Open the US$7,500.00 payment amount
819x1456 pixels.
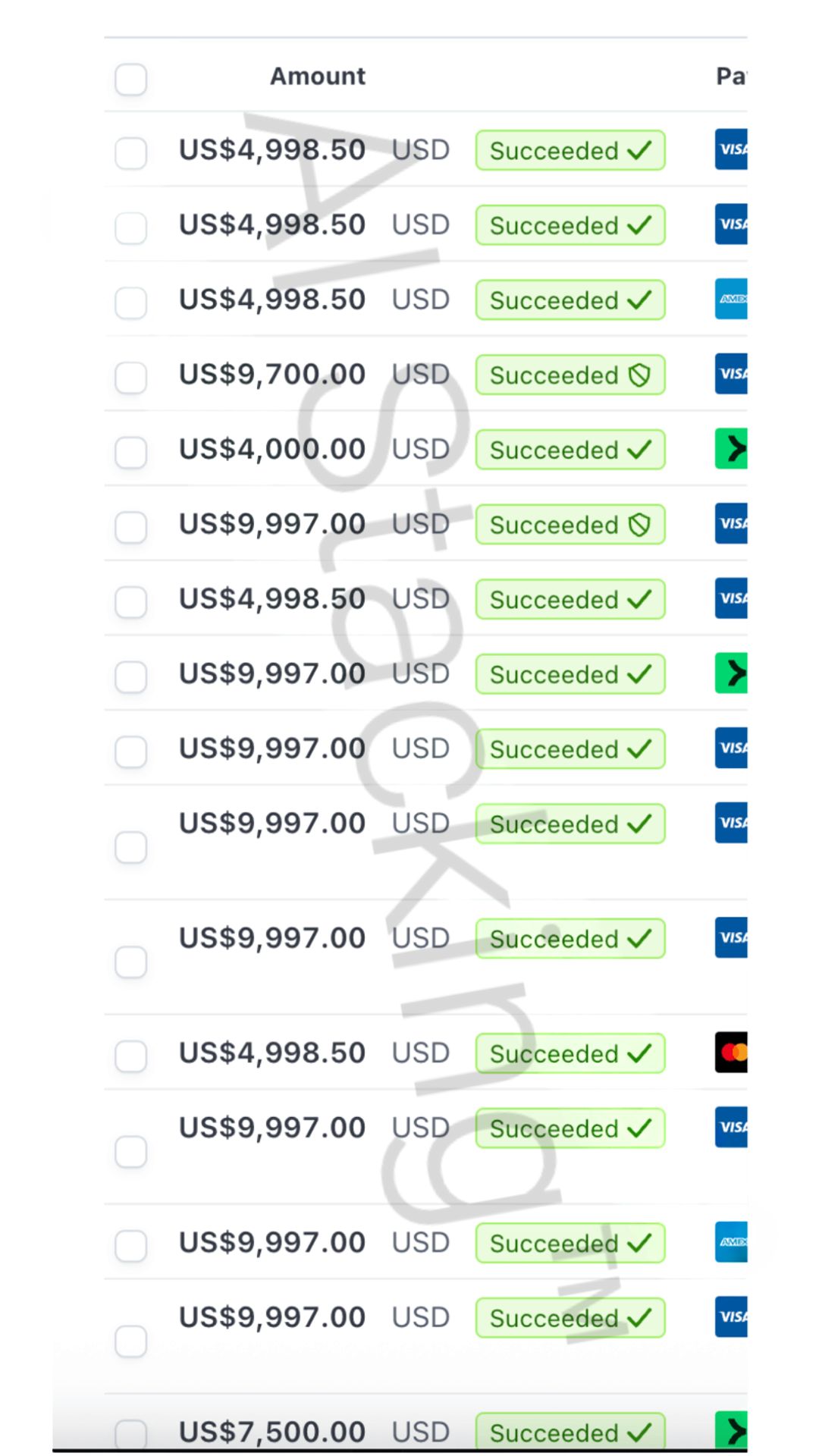point(272,1432)
